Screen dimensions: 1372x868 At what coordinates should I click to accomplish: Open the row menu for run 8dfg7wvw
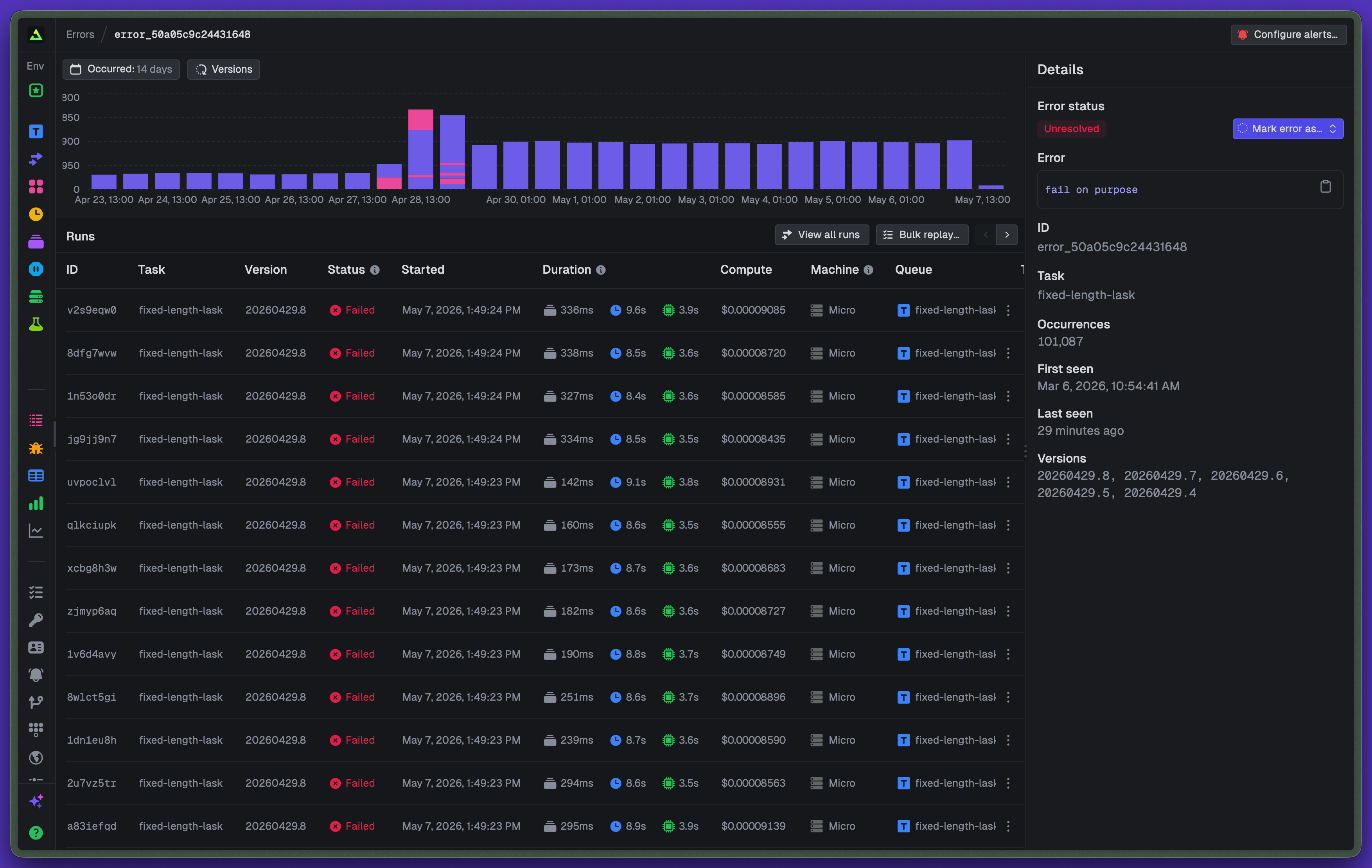pos(1008,353)
